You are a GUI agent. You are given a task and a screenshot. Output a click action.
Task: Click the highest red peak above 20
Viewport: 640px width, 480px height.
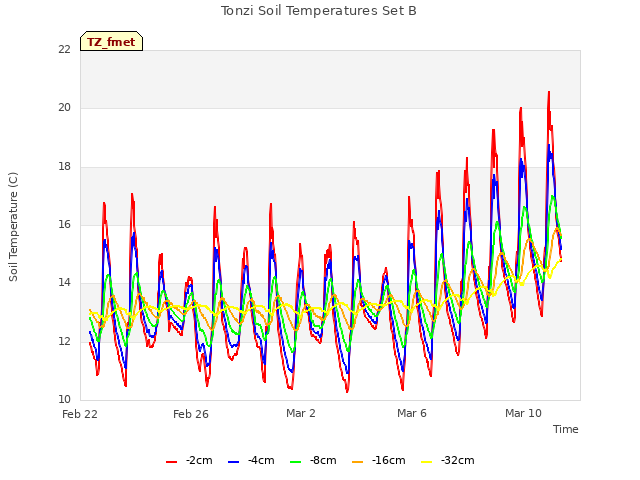[x=549, y=93]
